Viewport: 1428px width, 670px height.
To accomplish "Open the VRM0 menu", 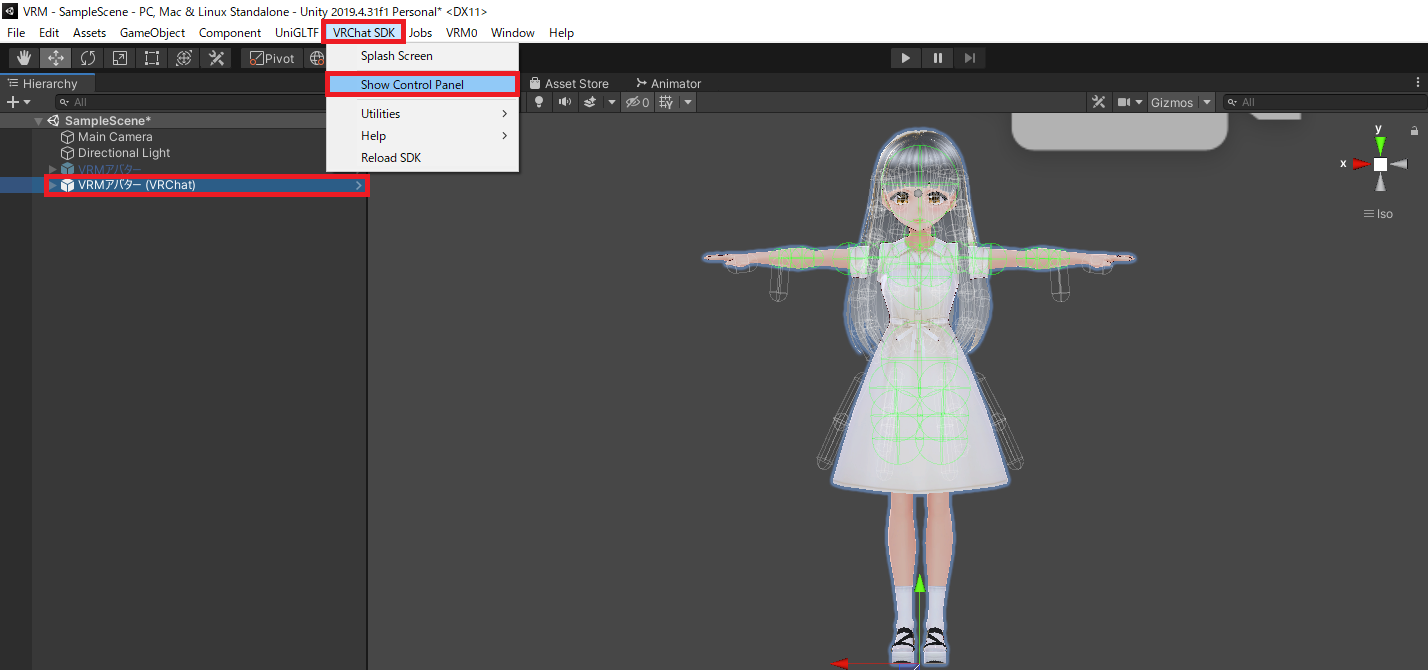I will (x=461, y=32).
